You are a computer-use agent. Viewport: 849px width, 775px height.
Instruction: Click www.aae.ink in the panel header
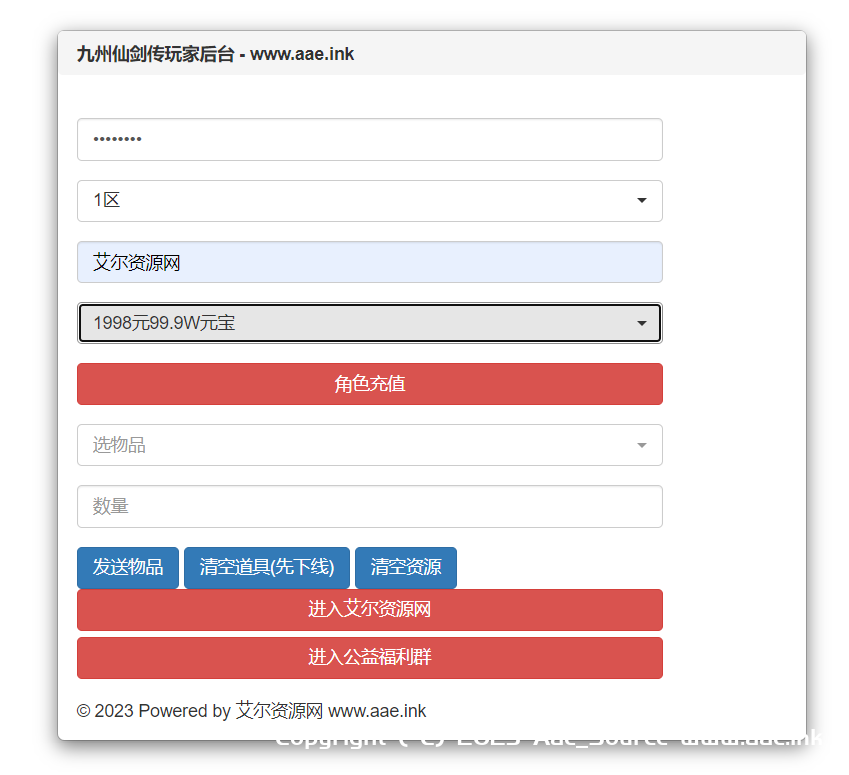(302, 54)
